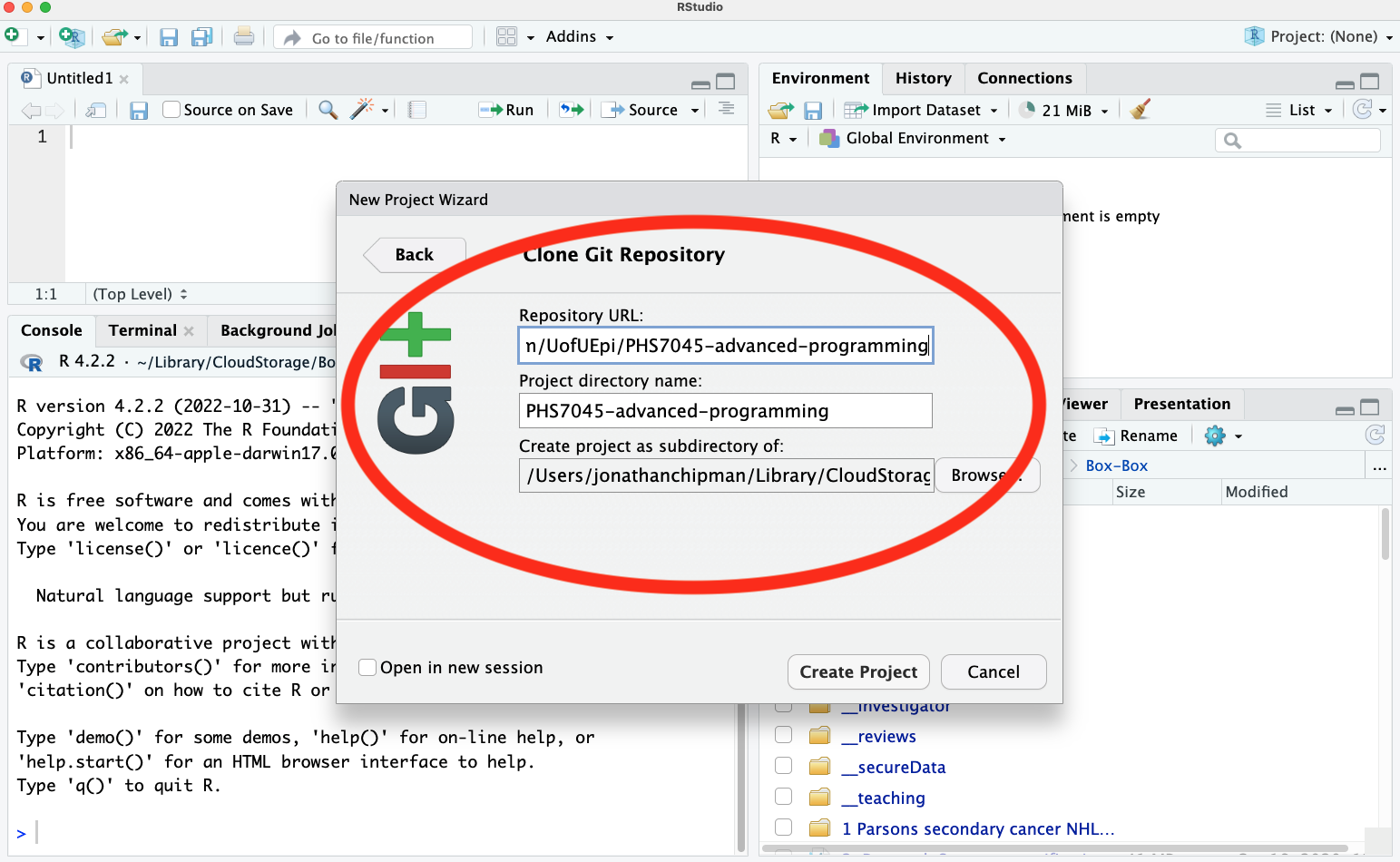
Task: Switch to the Presentation tab
Action: [1182, 405]
